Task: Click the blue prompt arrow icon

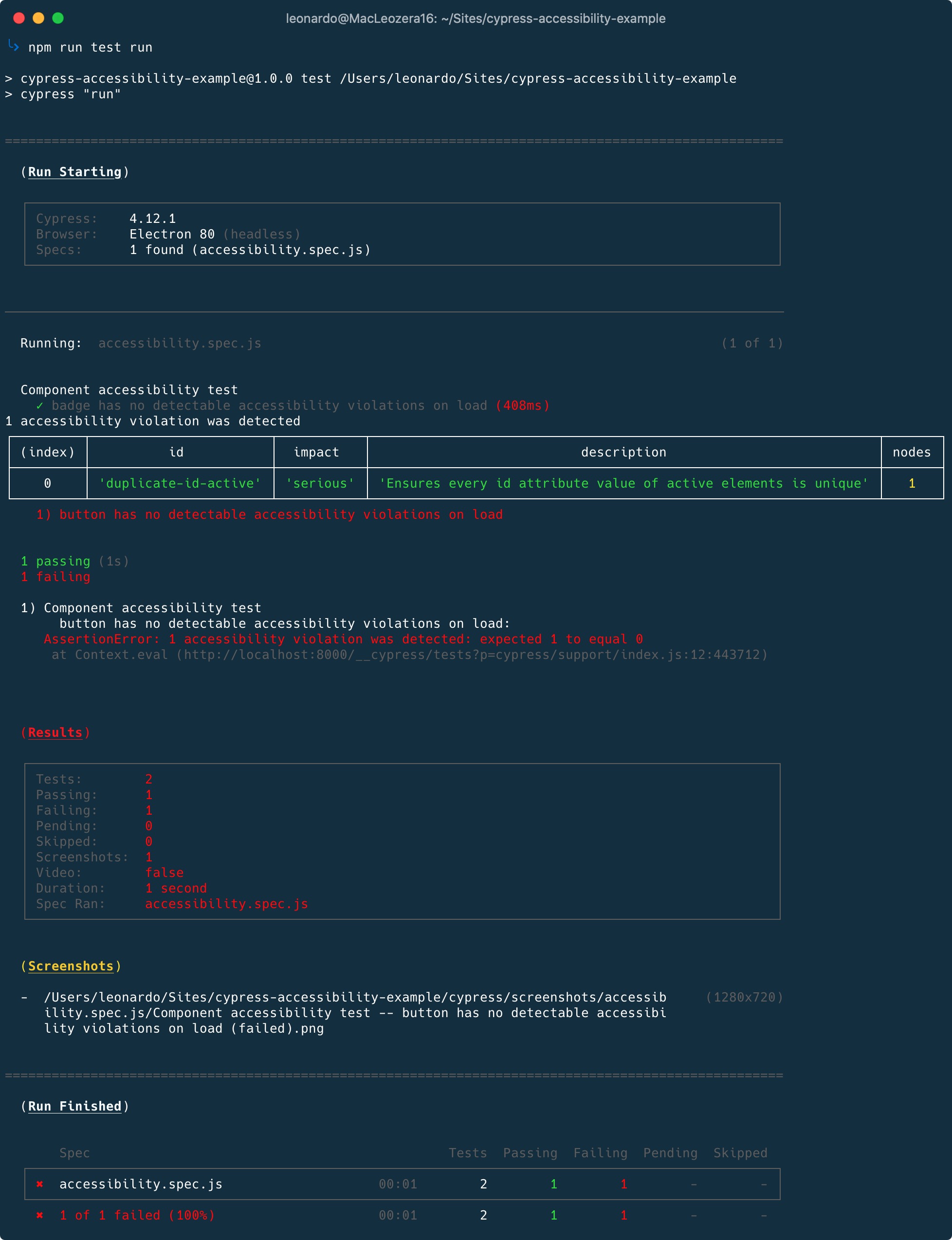Action: (x=14, y=46)
